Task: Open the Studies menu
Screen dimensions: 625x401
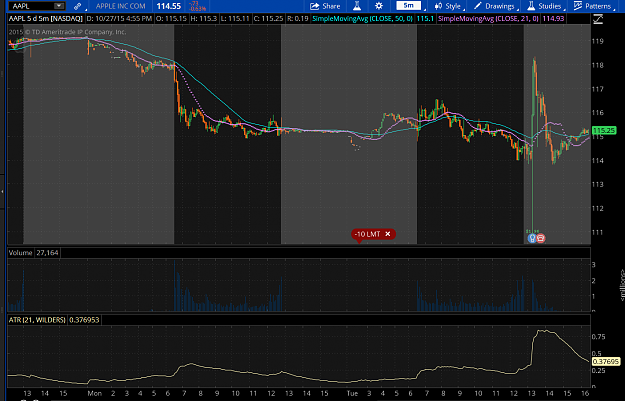Action: [x=544, y=6]
